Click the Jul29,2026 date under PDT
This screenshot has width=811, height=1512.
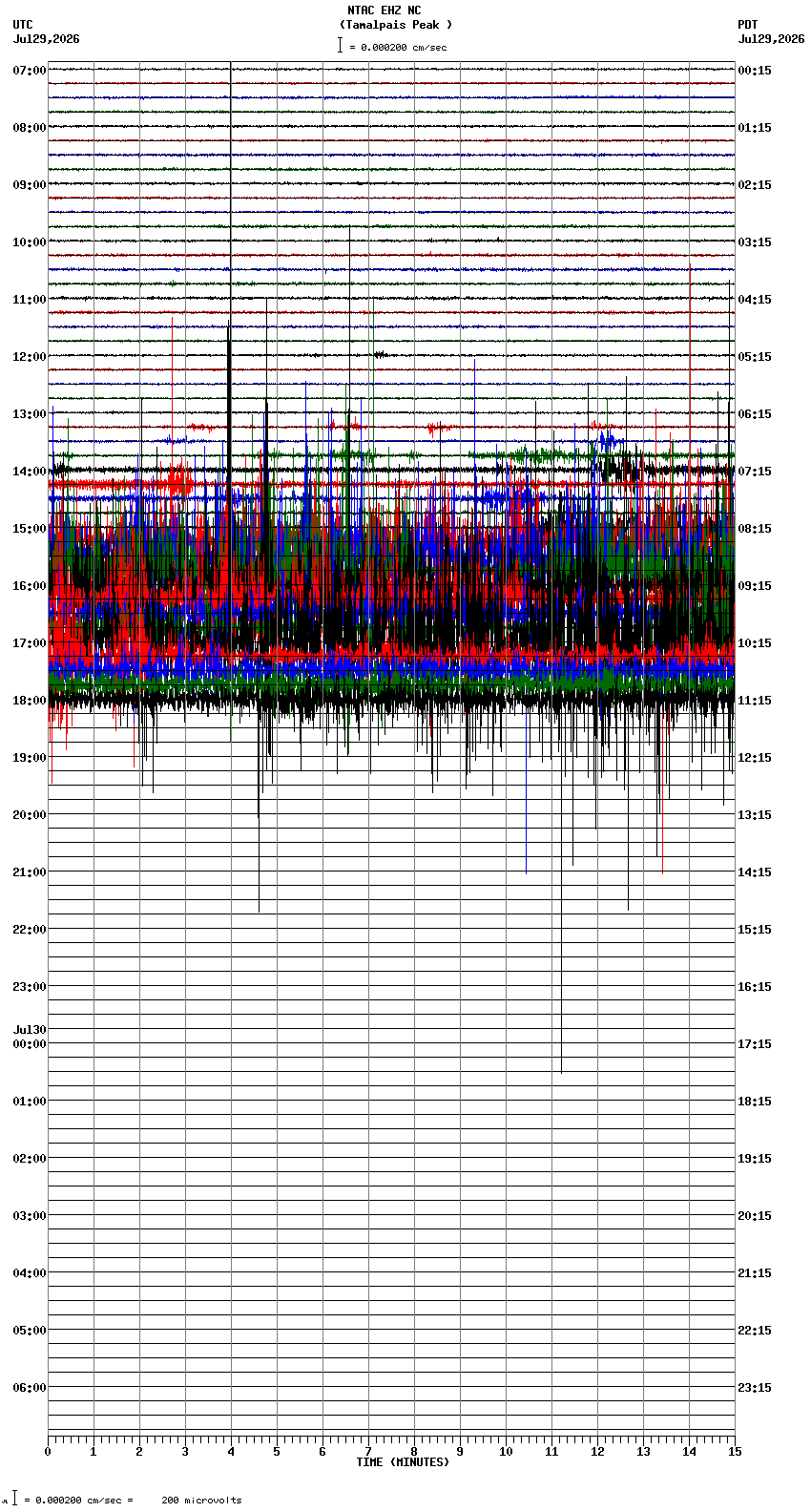(x=771, y=39)
